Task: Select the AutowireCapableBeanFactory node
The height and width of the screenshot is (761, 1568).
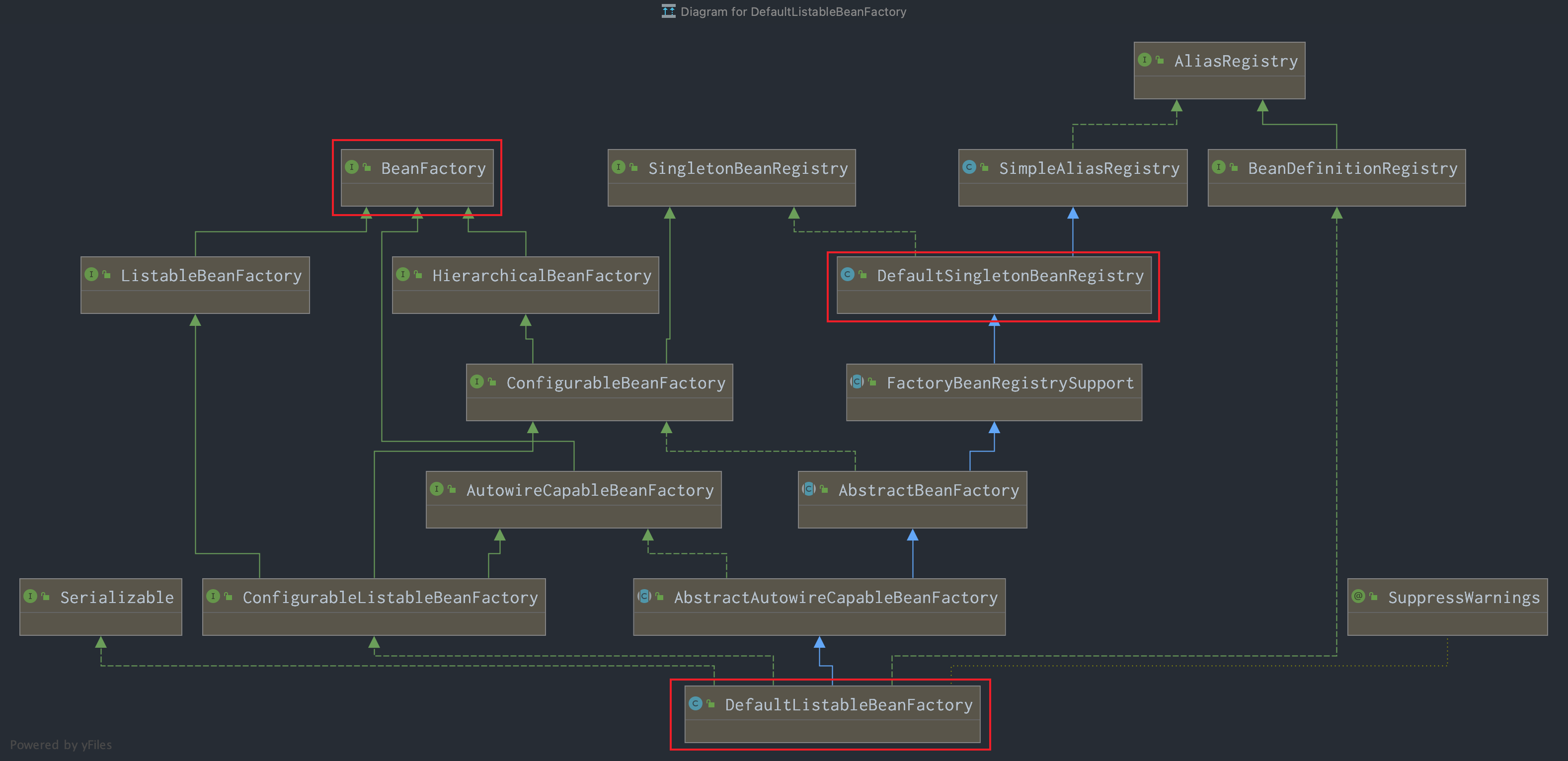Action: tap(589, 490)
